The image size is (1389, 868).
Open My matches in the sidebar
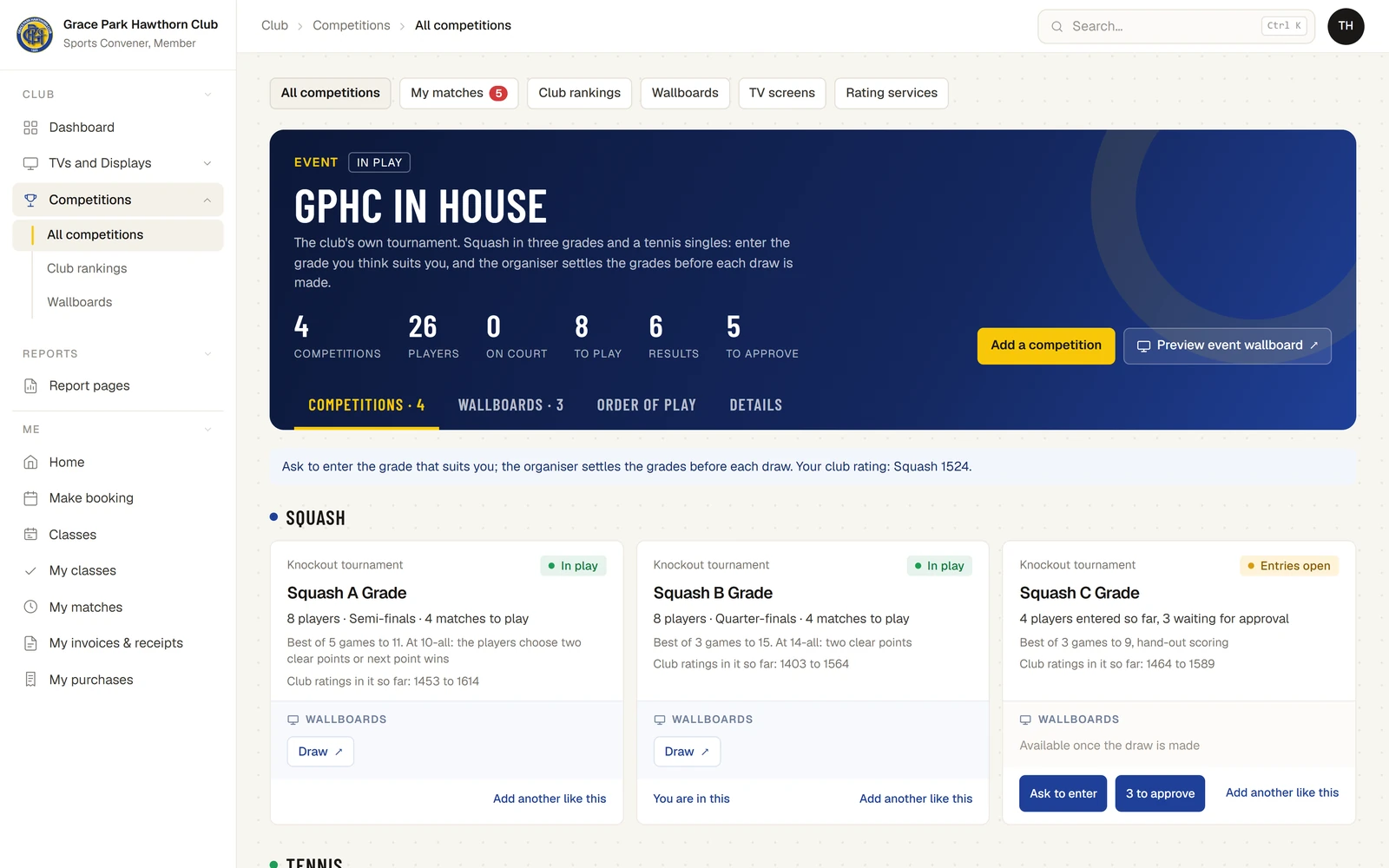[x=118, y=607]
